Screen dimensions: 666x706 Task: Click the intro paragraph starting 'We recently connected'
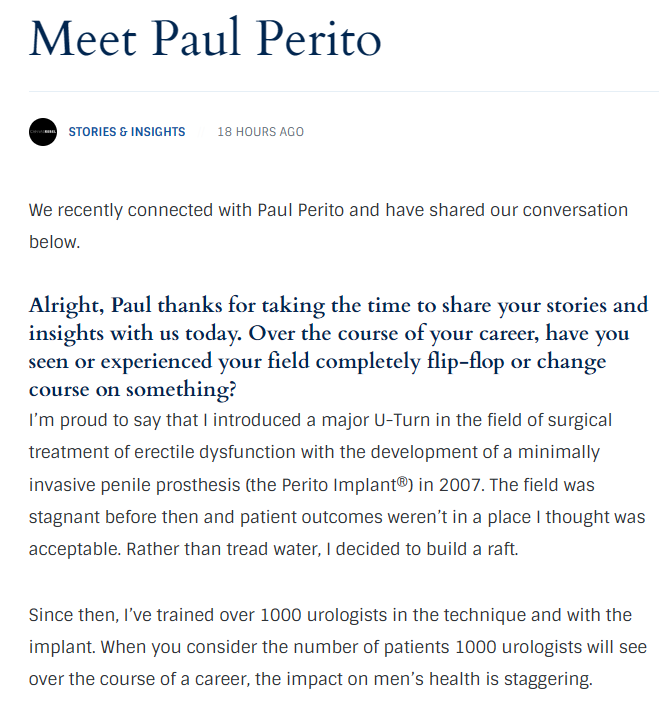coord(328,226)
